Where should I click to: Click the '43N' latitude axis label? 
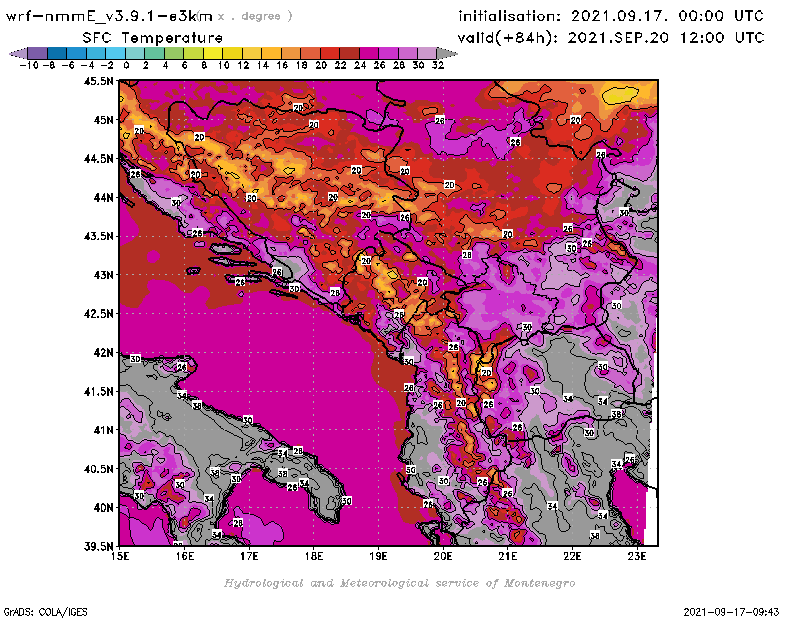(x=103, y=275)
